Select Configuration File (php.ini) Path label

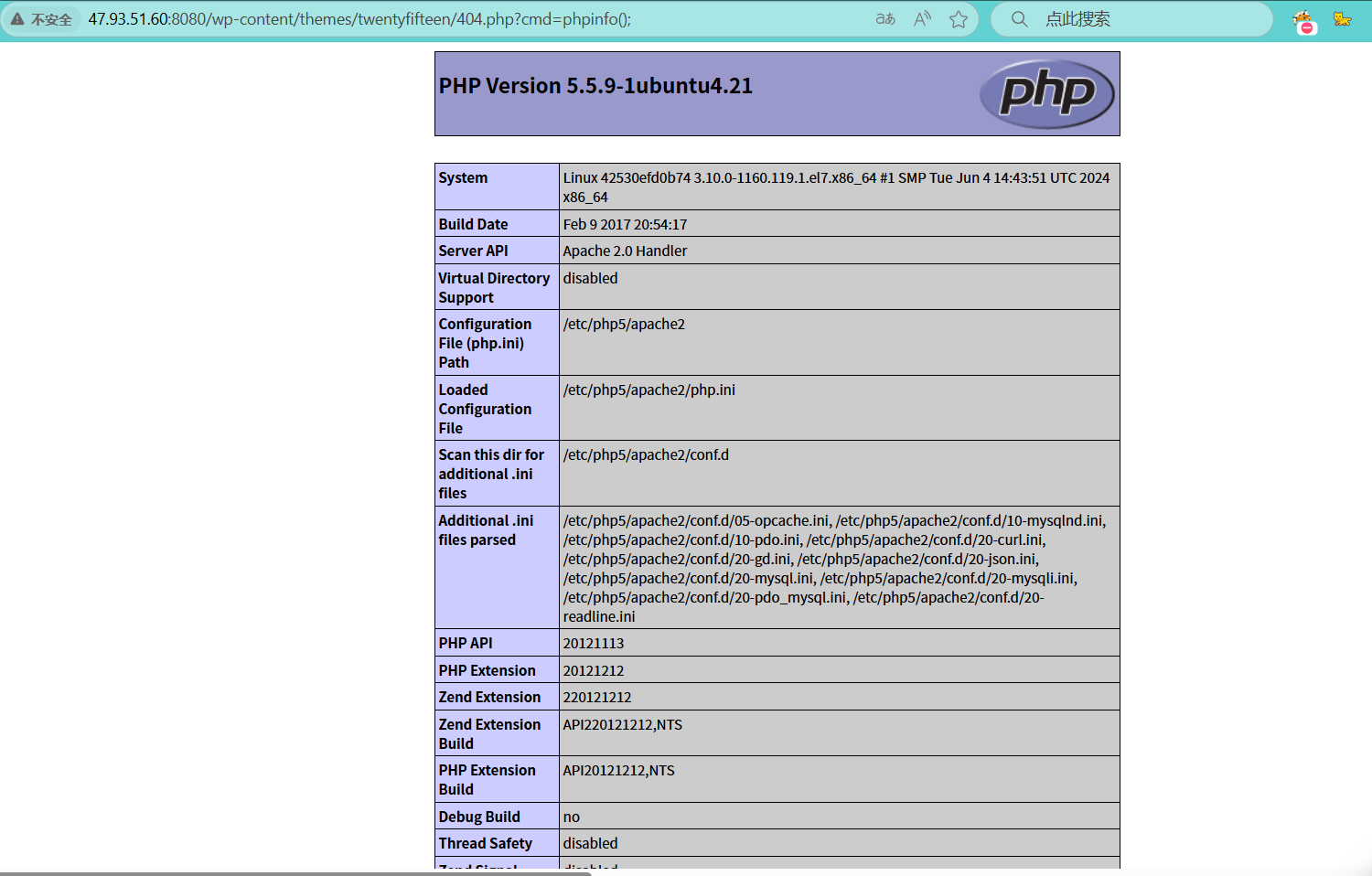[485, 343]
